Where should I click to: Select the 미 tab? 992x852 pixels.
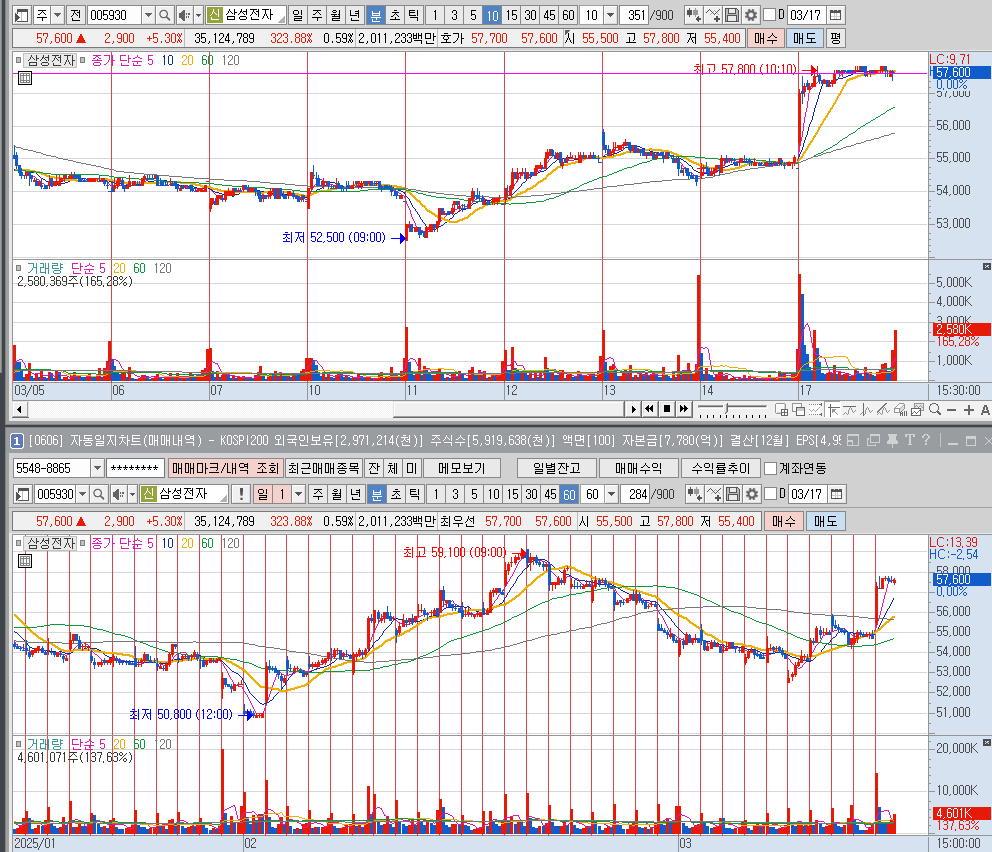coord(412,468)
